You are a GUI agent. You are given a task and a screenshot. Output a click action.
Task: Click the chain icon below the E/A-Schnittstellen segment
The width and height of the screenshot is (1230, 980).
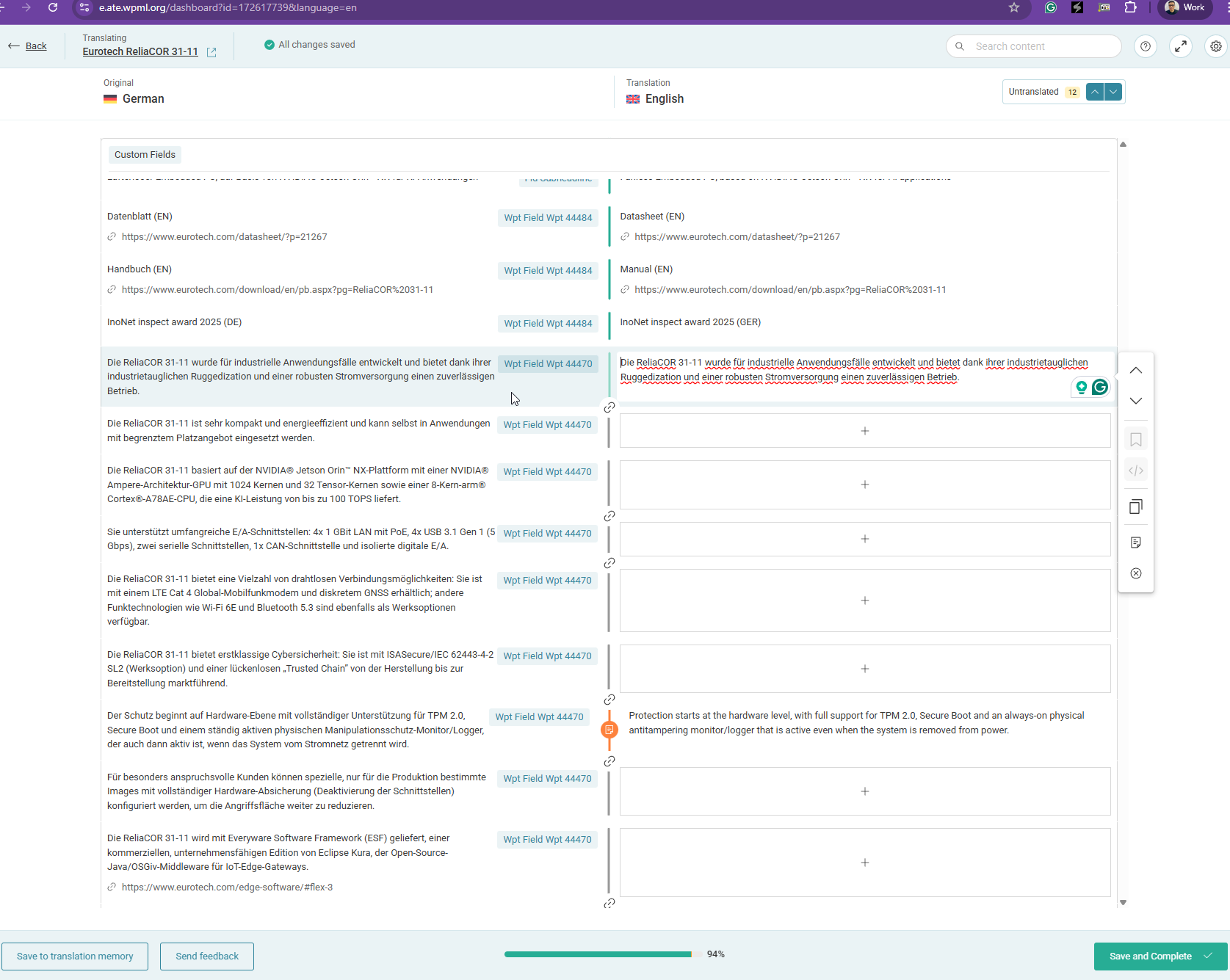point(609,563)
